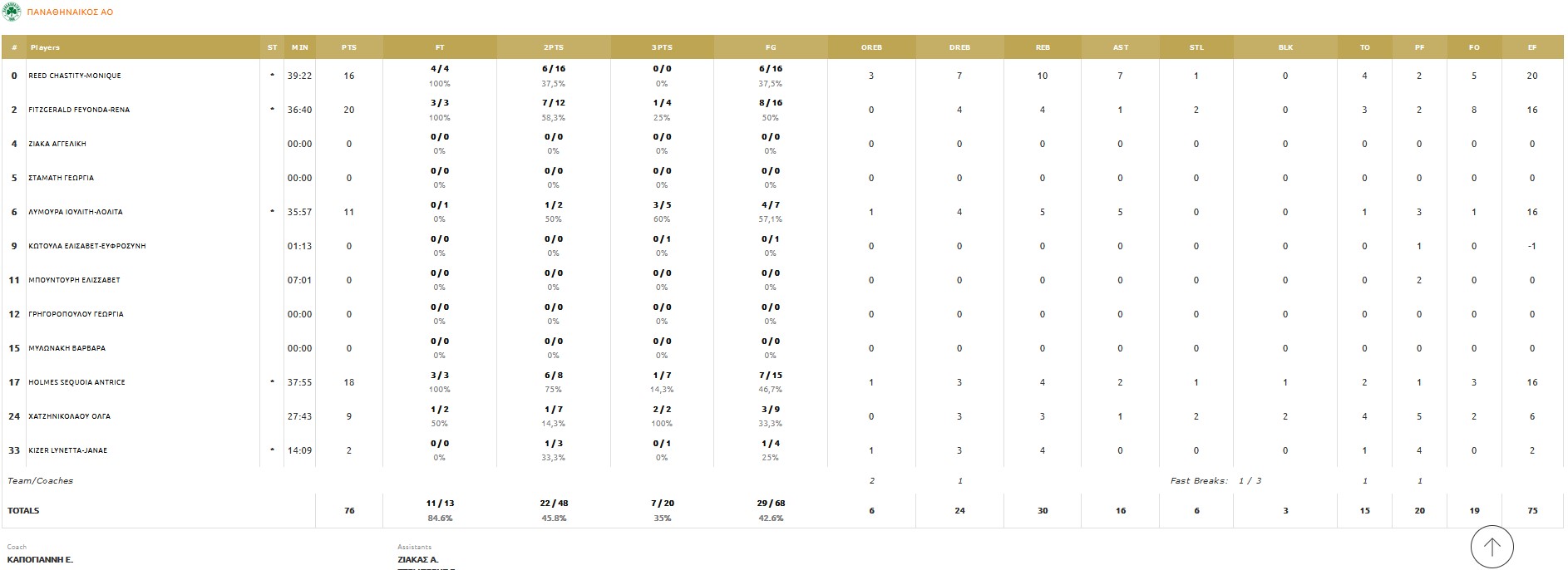1568x570 pixels.
Task: Open player REED CHASTITY-MONIQUE
Action: [x=75, y=76]
